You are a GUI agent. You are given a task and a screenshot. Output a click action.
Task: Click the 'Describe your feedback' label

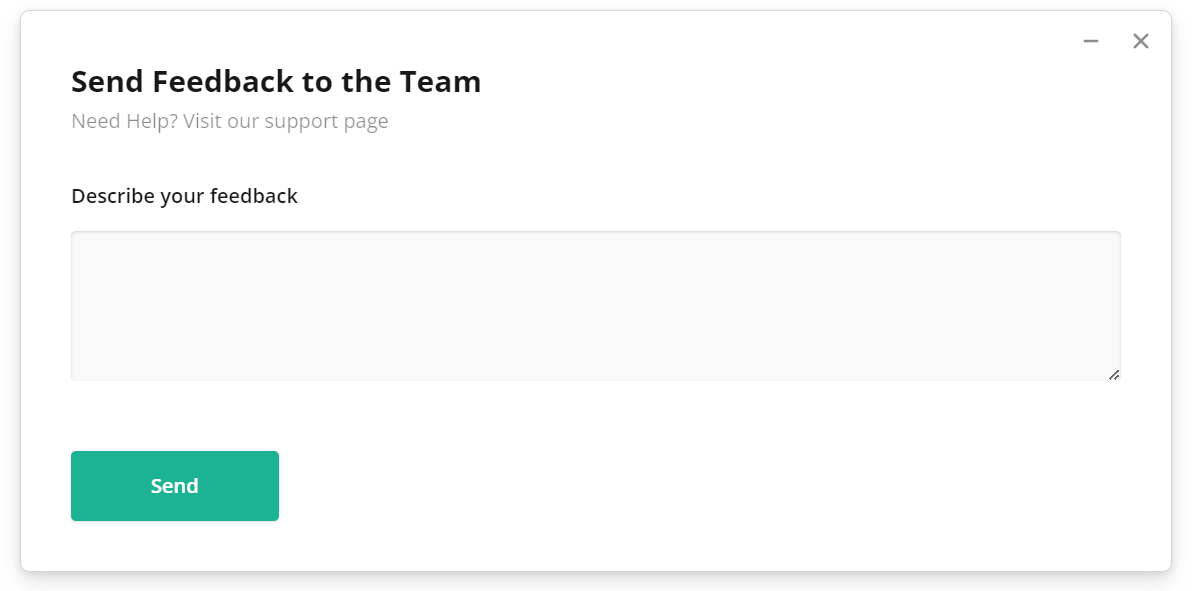point(184,195)
